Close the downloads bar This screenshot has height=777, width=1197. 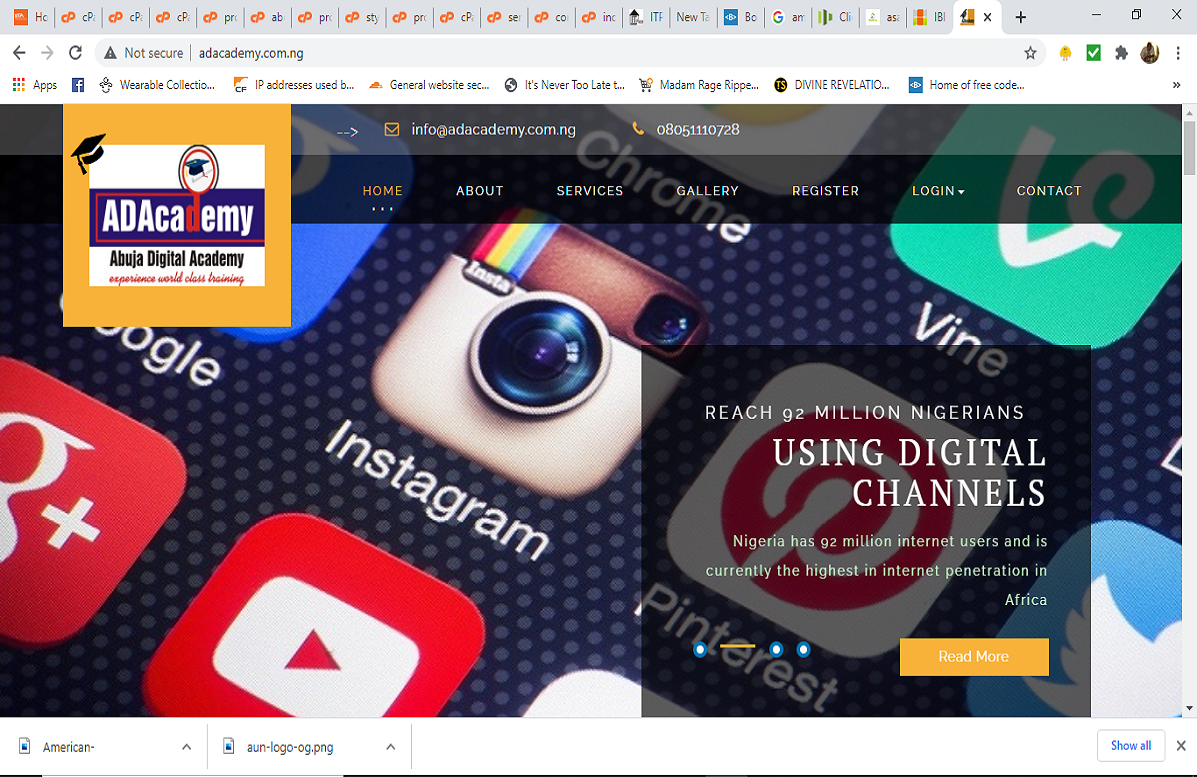pyautogui.click(x=1181, y=746)
